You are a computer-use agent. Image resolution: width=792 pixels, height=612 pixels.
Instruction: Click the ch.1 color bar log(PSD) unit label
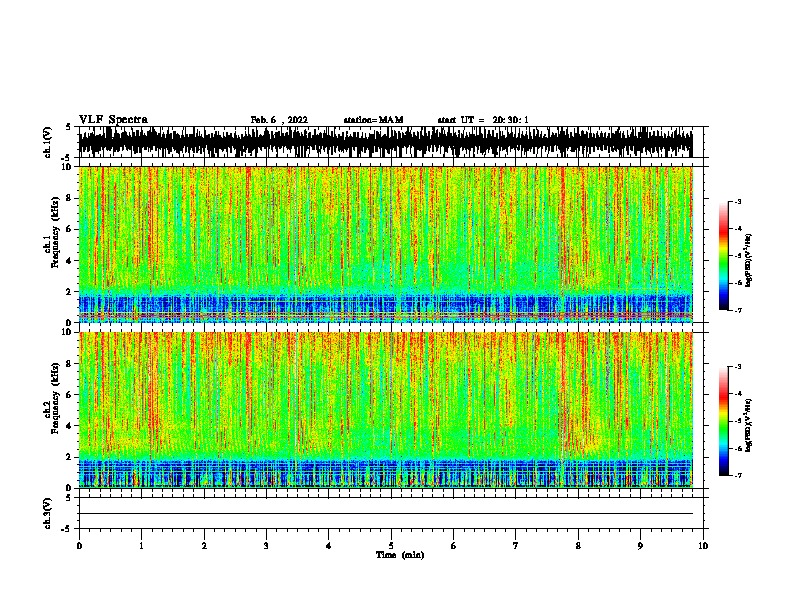pyautogui.click(x=748, y=261)
